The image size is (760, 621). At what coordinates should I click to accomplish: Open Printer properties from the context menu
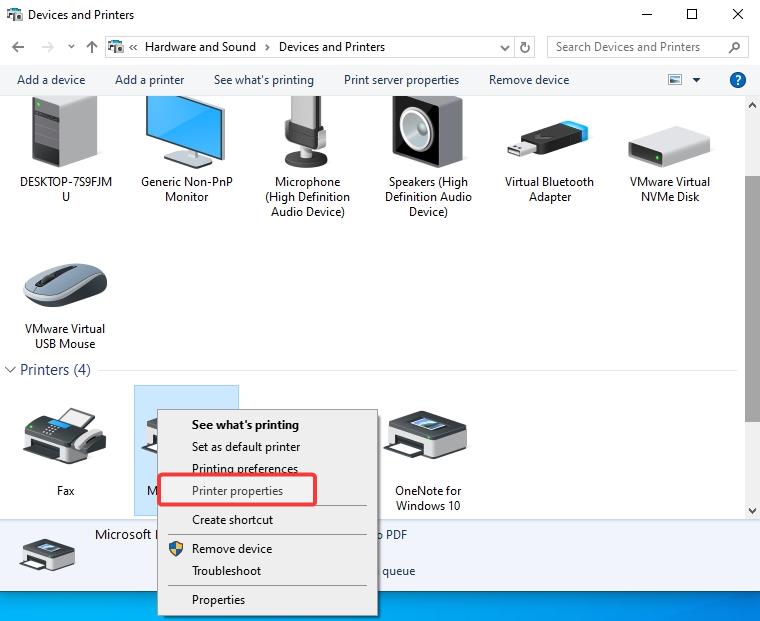[x=237, y=491]
